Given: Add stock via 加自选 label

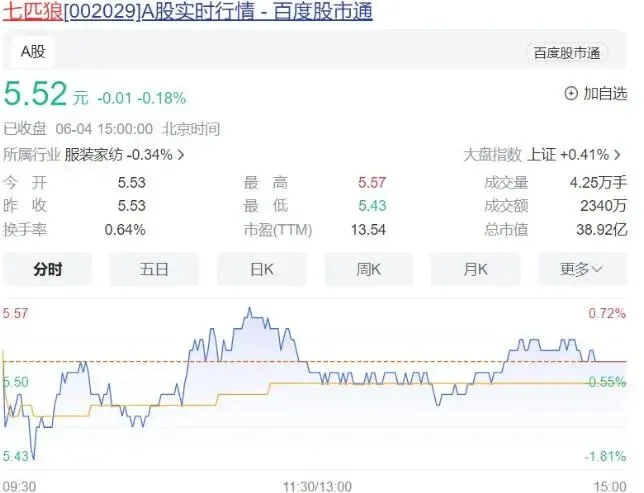Looking at the screenshot, I should tap(605, 94).
